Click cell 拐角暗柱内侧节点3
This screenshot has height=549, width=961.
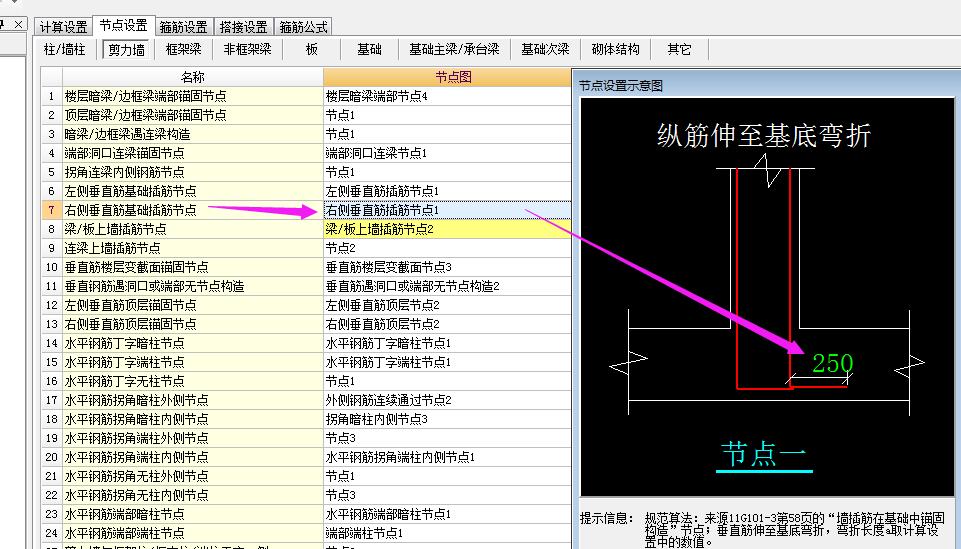click(x=447, y=419)
